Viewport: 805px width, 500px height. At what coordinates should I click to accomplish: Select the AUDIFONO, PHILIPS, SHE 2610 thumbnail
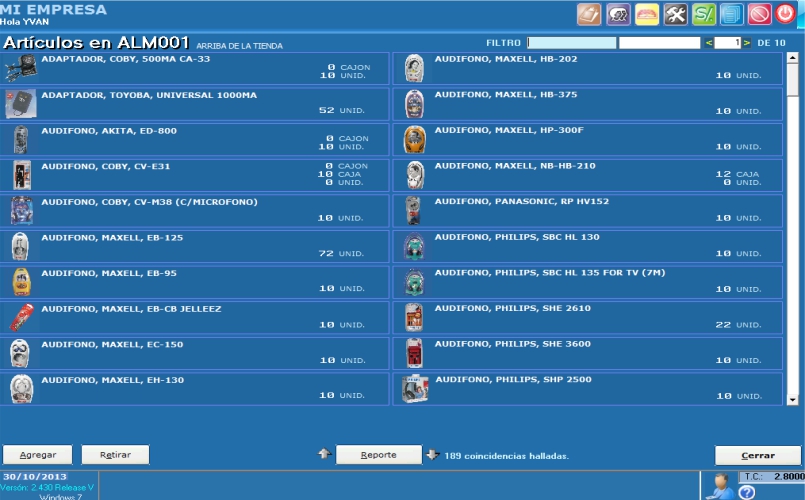click(x=414, y=317)
